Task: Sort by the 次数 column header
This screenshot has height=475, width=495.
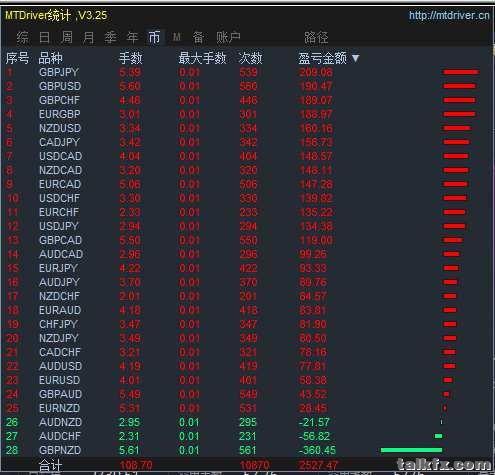Action: [x=250, y=58]
